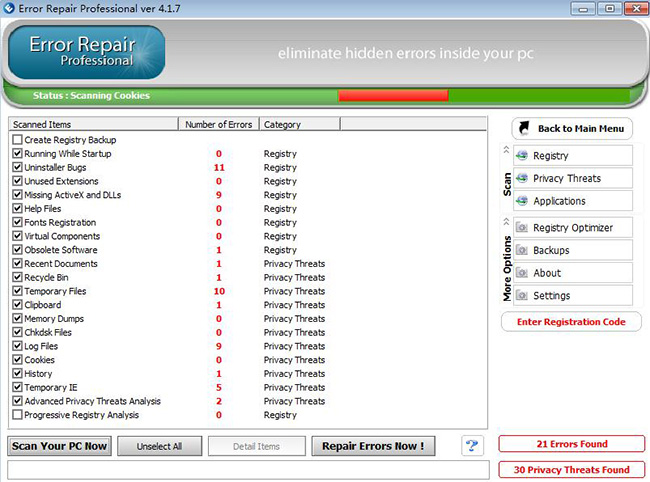
Task: Uncheck the Help Files item
Action: click(17, 208)
